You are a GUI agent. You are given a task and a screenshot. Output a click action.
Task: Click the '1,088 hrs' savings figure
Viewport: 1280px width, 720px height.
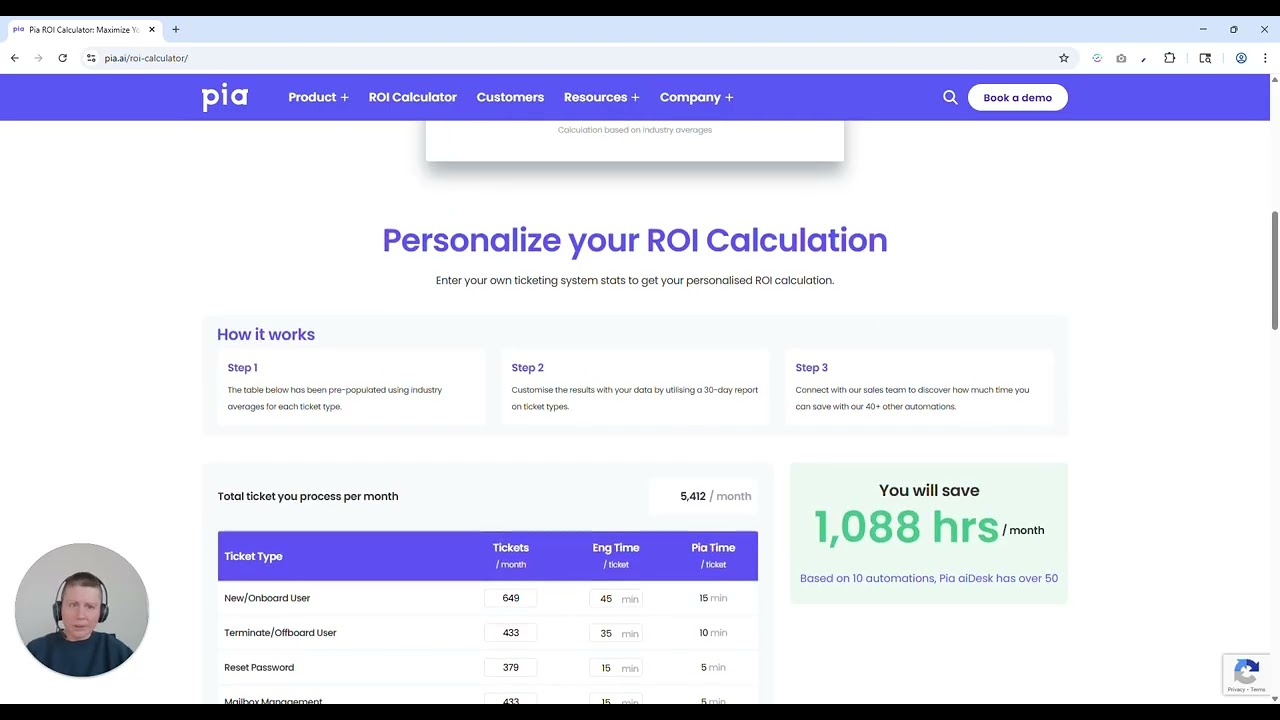(x=906, y=528)
